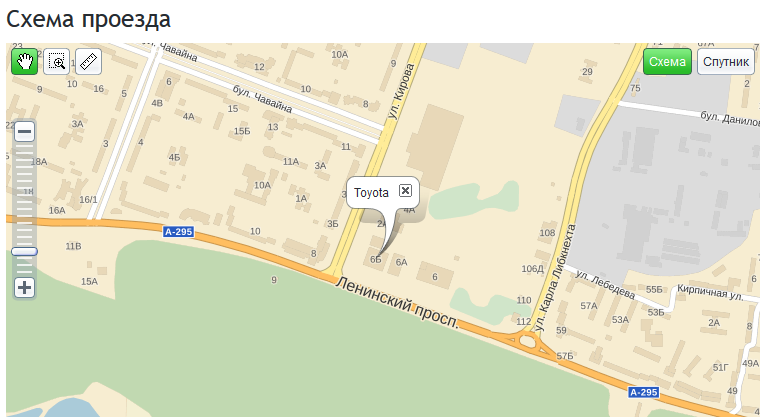The image size is (768, 417).
Task: Activate the magnifier zoom-area tool
Action: coord(56,62)
